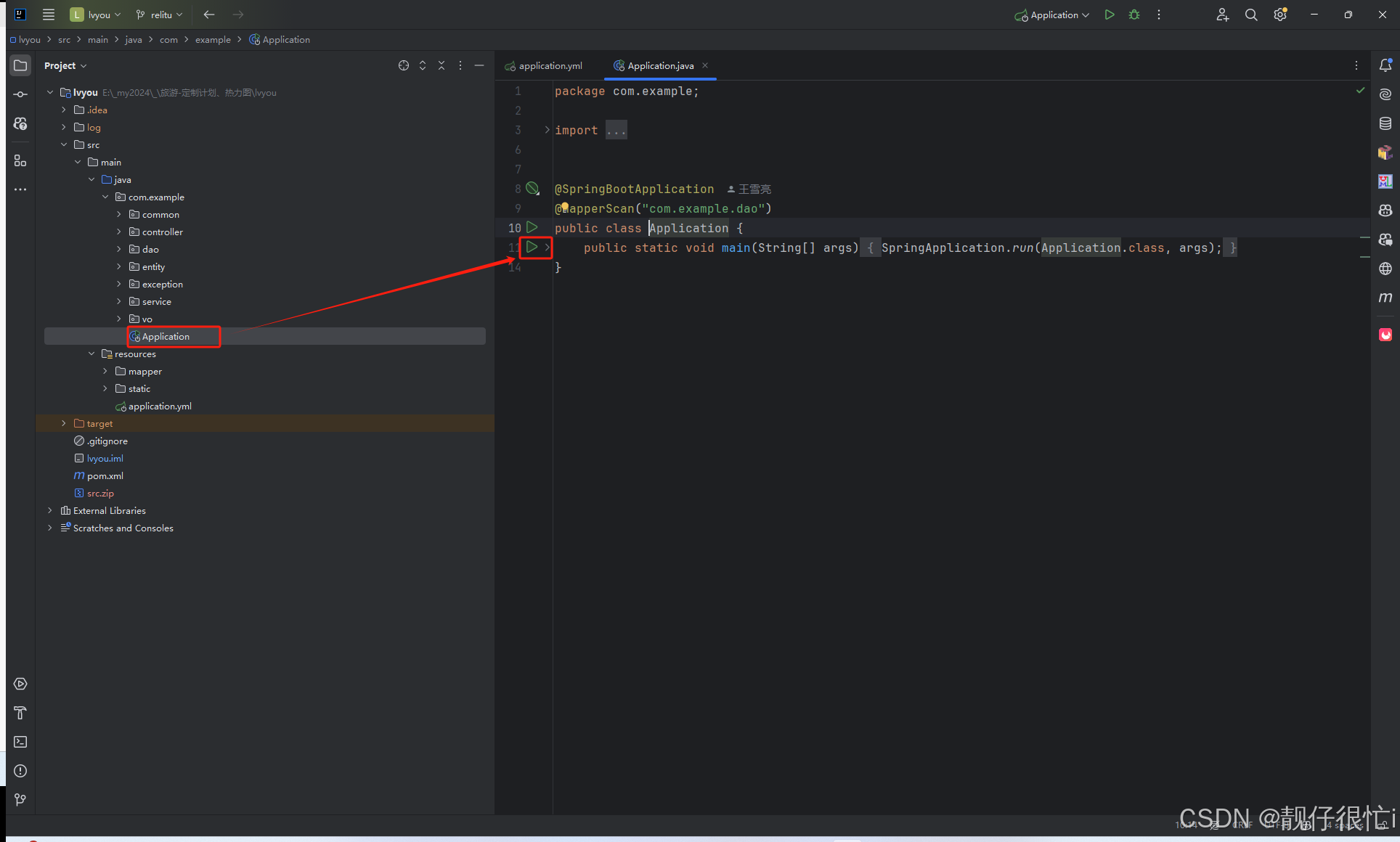Click Select Opened File crosshair icon
Screen dimensions: 1400x842
coord(404,65)
